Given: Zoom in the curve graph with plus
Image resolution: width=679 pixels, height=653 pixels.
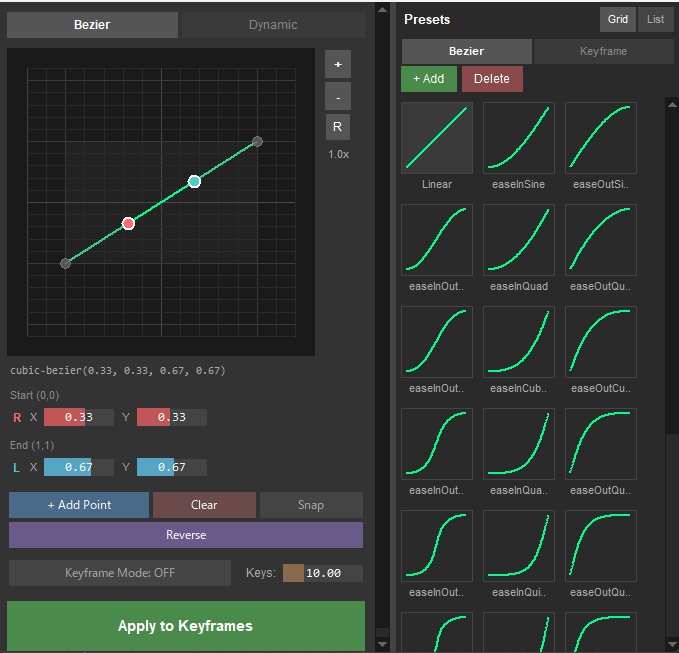Looking at the screenshot, I should (338, 65).
